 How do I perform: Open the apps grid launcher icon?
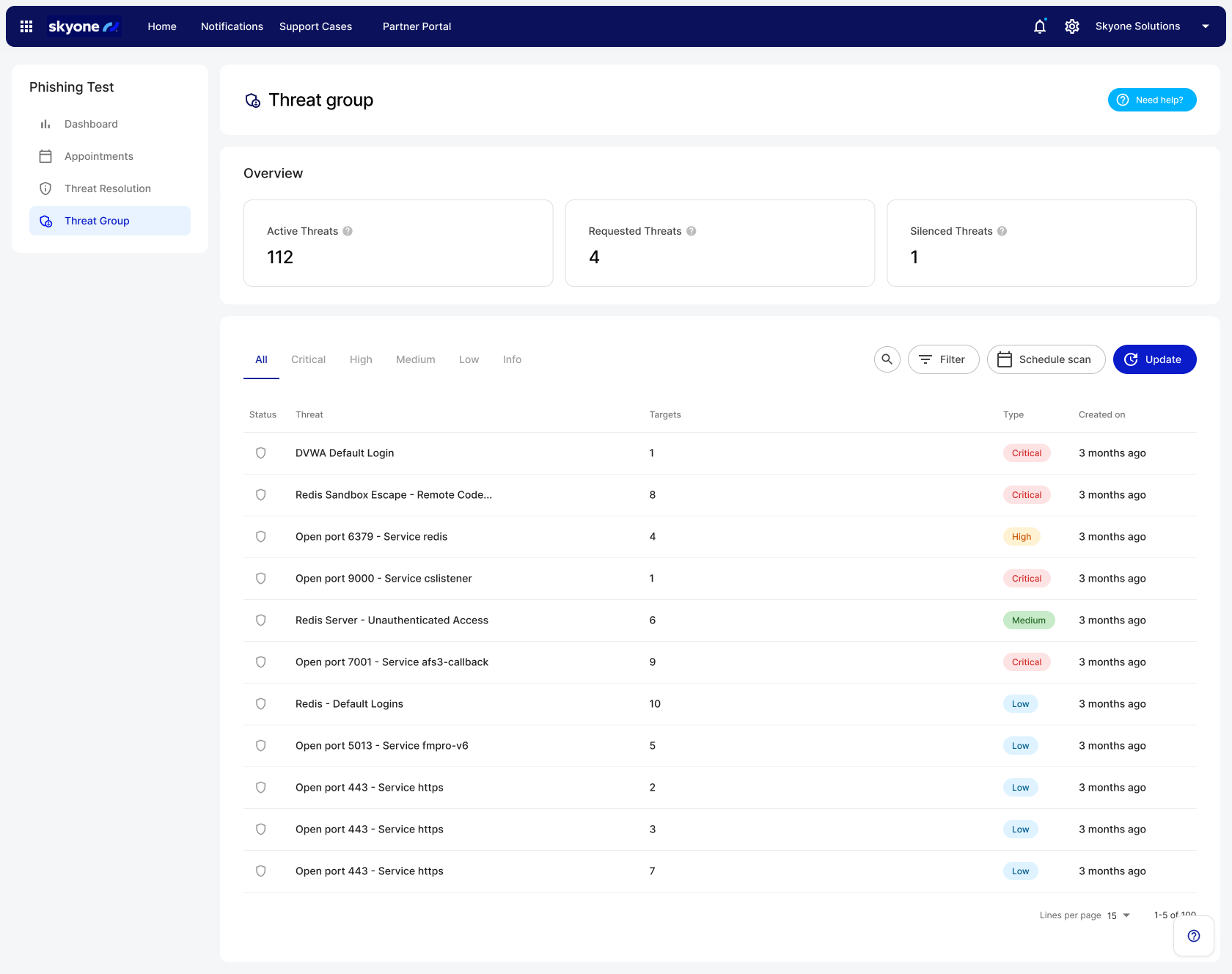click(x=26, y=26)
